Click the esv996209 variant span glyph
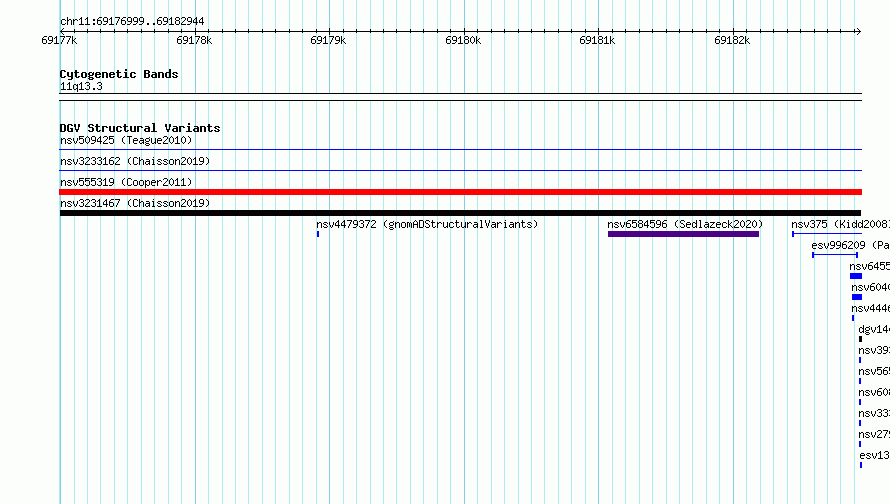890x504 pixels. click(835, 255)
